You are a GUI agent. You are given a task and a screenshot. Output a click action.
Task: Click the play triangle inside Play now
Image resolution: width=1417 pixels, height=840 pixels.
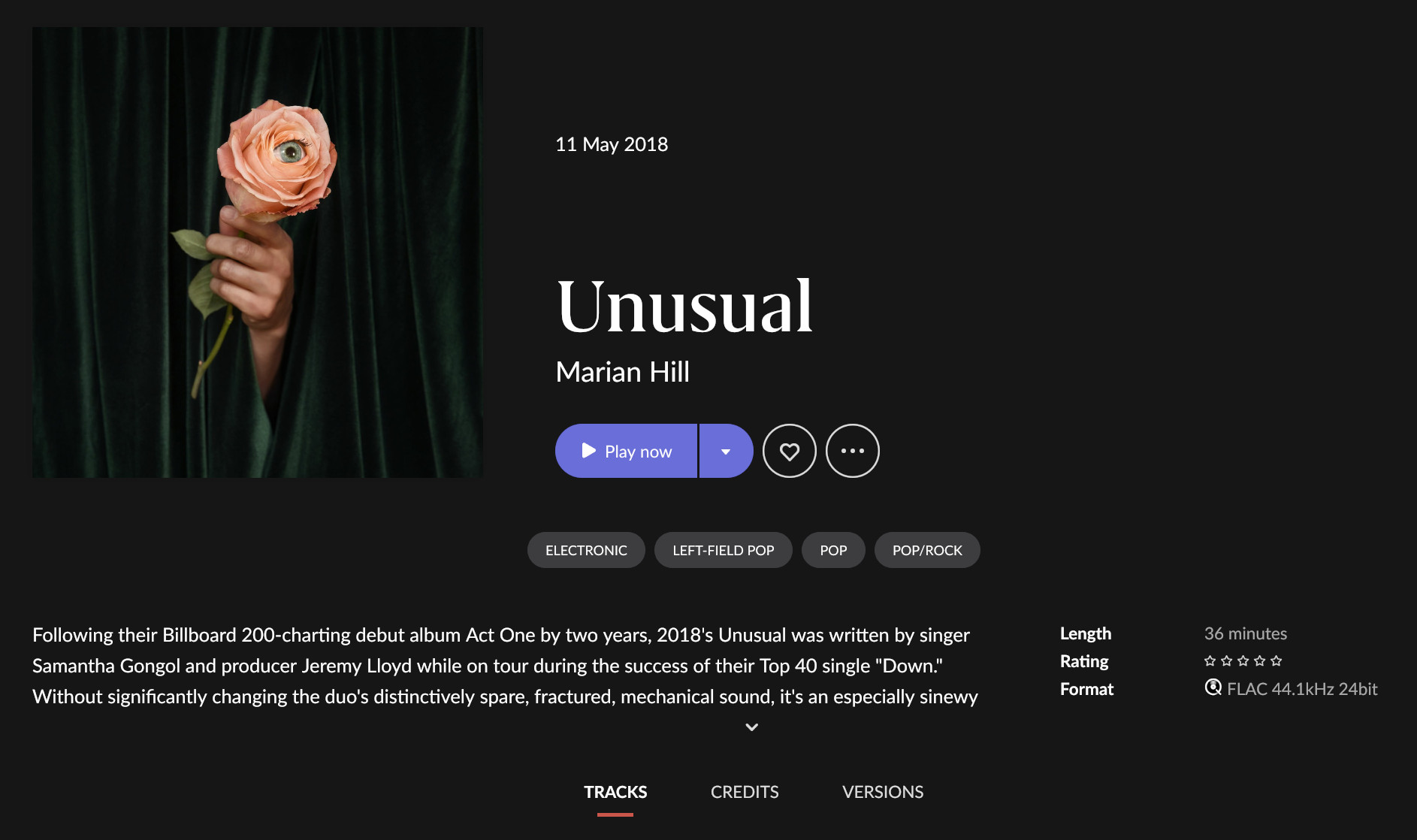tap(589, 451)
